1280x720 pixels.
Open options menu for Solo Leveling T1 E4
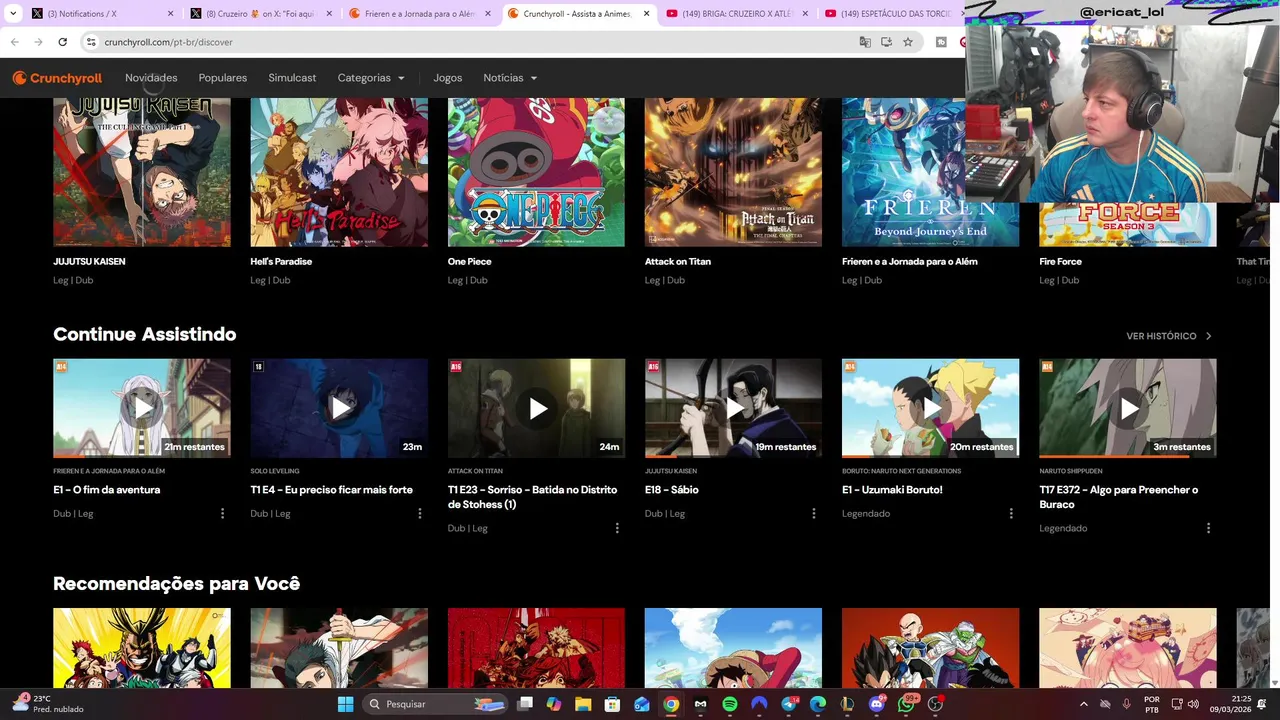[419, 513]
